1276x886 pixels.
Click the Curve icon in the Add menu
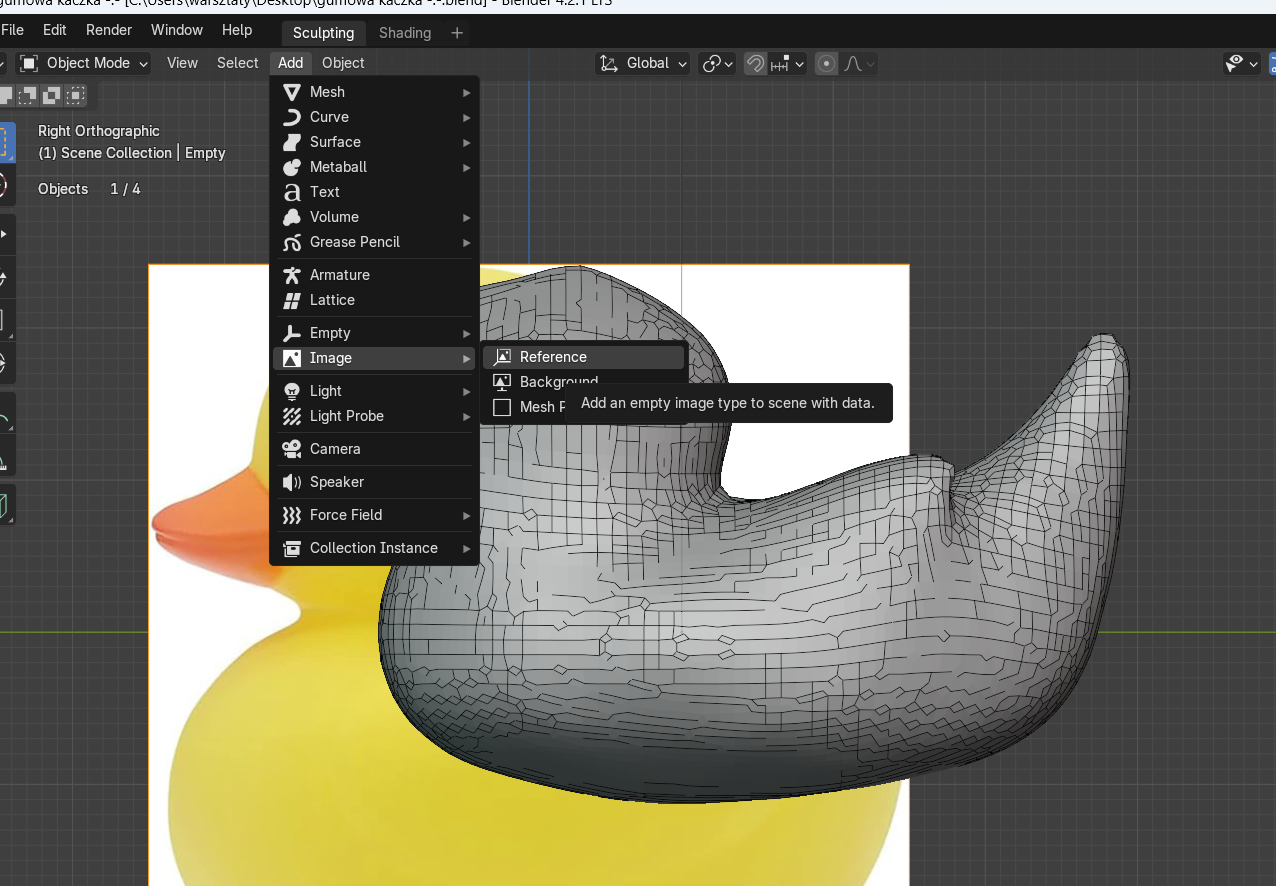click(292, 117)
